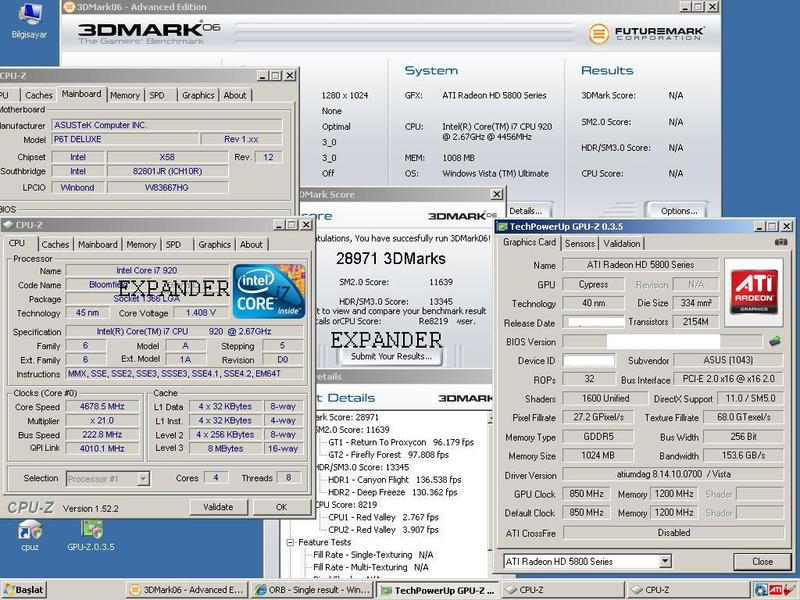Switch to TechPowerUp GPU-Z taskbar button
Viewport: 800px width, 600px height.
[438, 590]
